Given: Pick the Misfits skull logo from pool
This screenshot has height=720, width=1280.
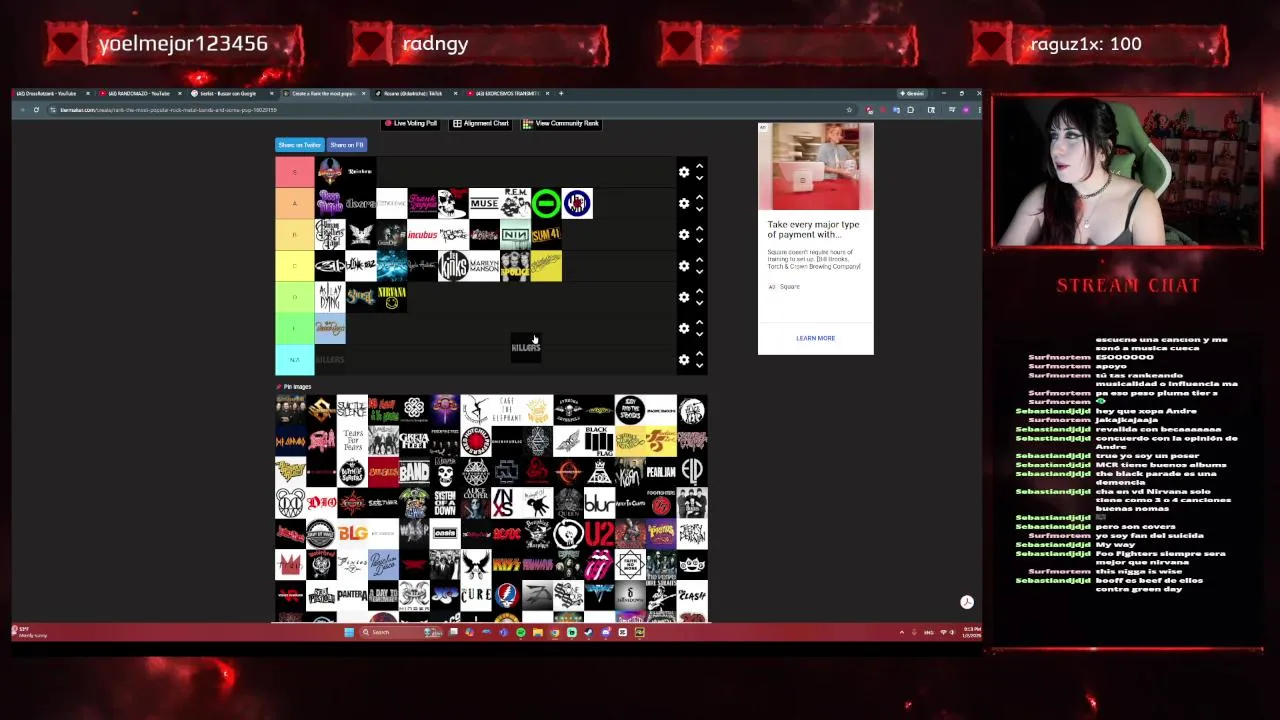Looking at the screenshot, I should tap(445, 472).
